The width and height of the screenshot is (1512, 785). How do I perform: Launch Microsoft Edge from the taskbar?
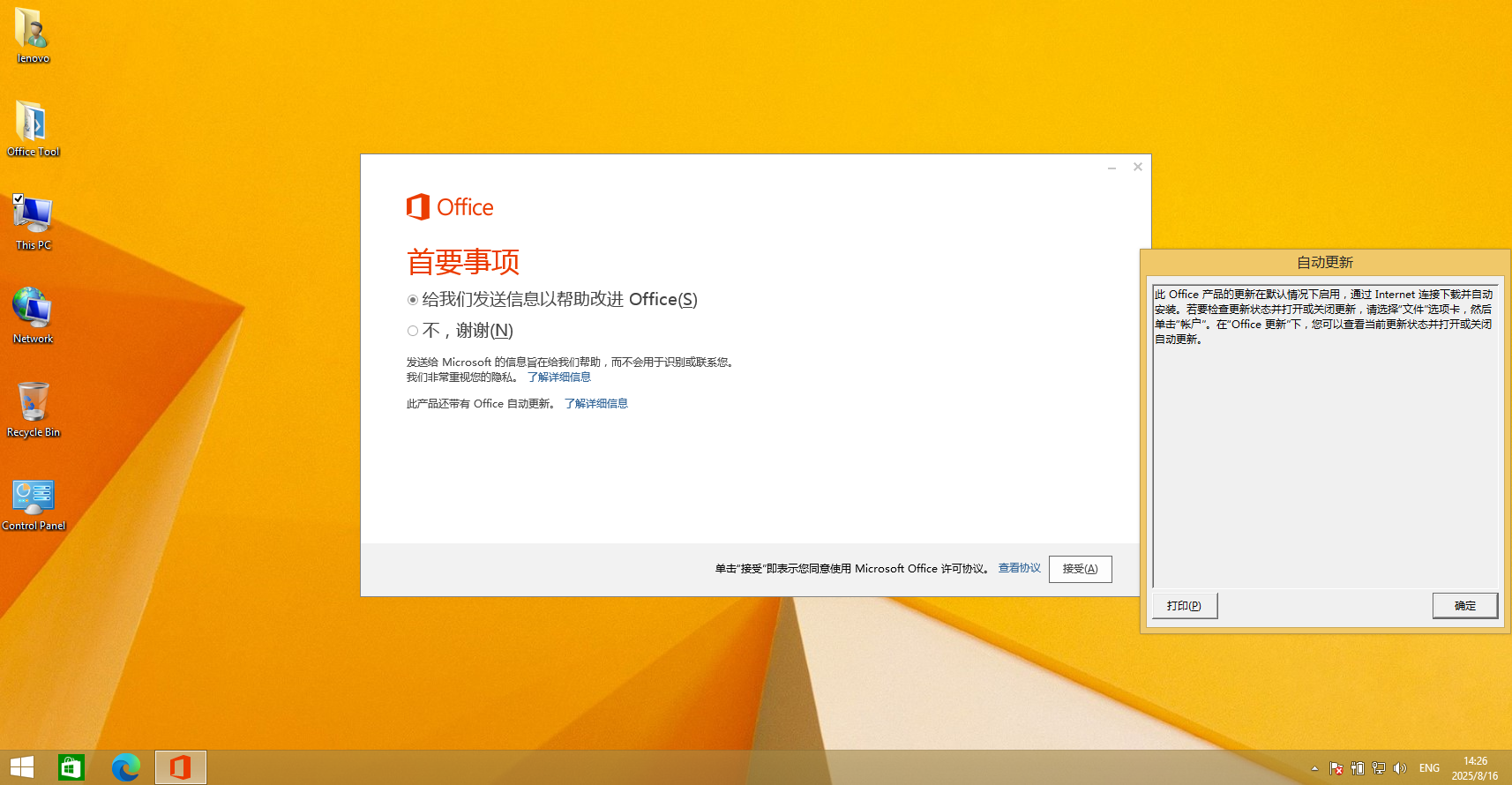click(125, 767)
